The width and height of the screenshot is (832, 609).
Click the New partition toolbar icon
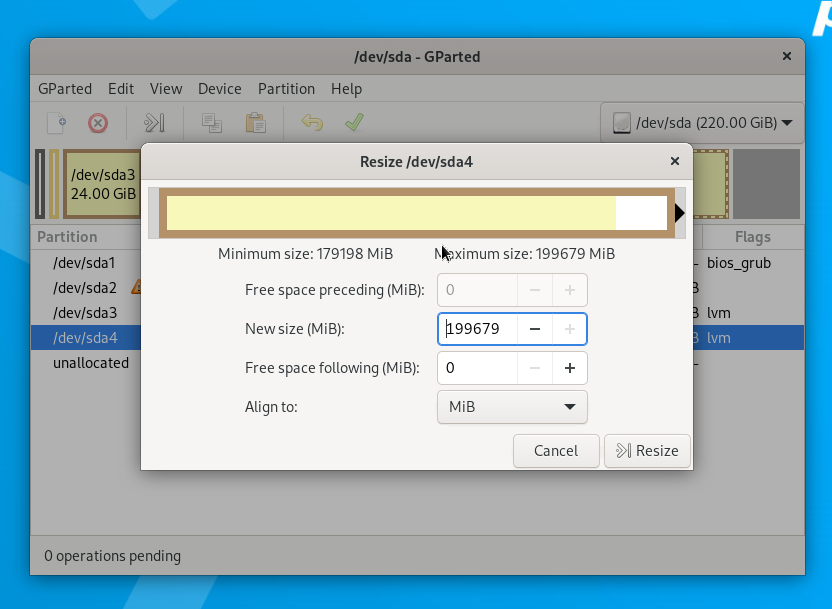click(57, 123)
